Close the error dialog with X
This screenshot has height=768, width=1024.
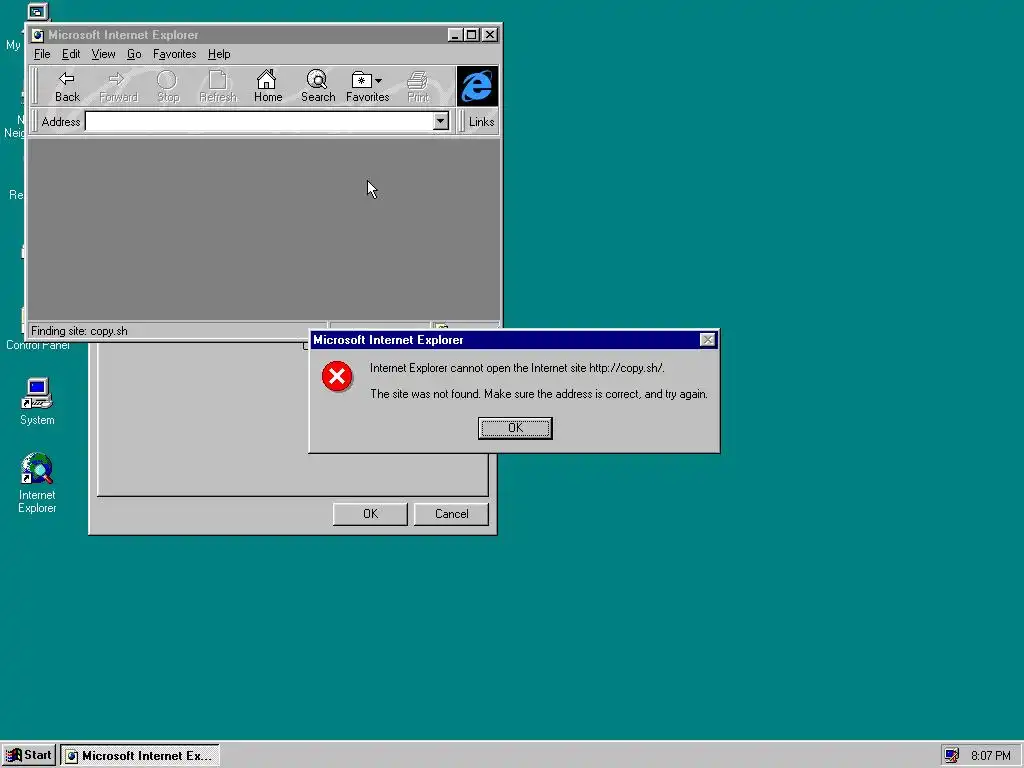(x=707, y=340)
